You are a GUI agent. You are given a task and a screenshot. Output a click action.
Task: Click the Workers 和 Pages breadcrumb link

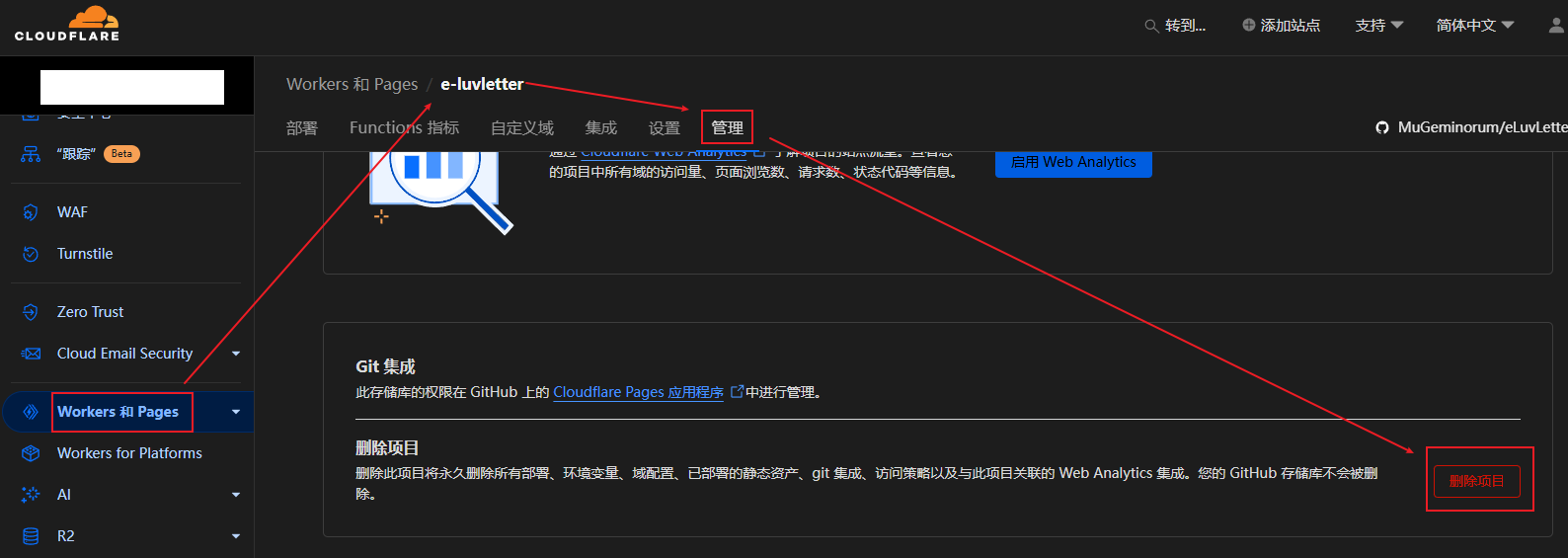352,84
